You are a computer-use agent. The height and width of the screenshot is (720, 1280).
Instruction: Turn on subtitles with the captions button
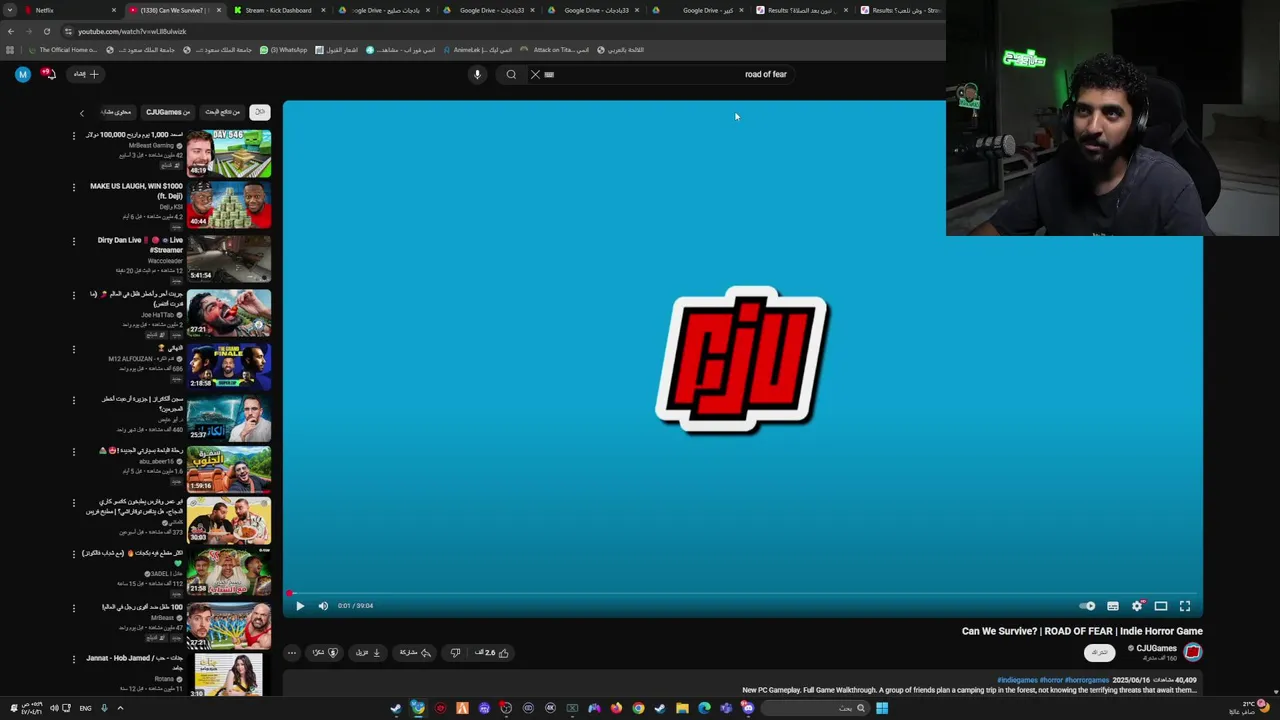tap(1113, 606)
